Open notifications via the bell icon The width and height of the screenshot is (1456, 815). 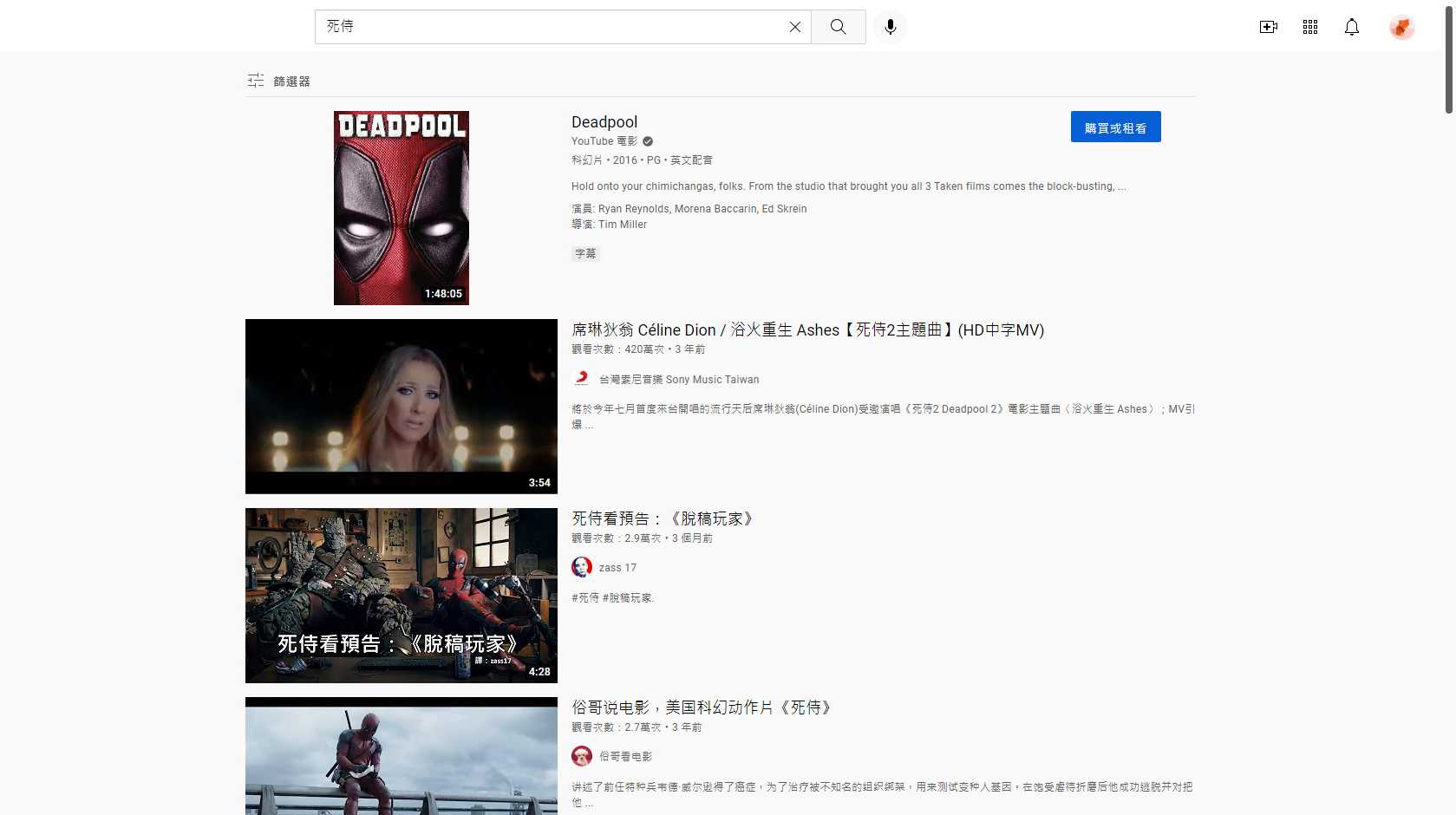(1352, 27)
